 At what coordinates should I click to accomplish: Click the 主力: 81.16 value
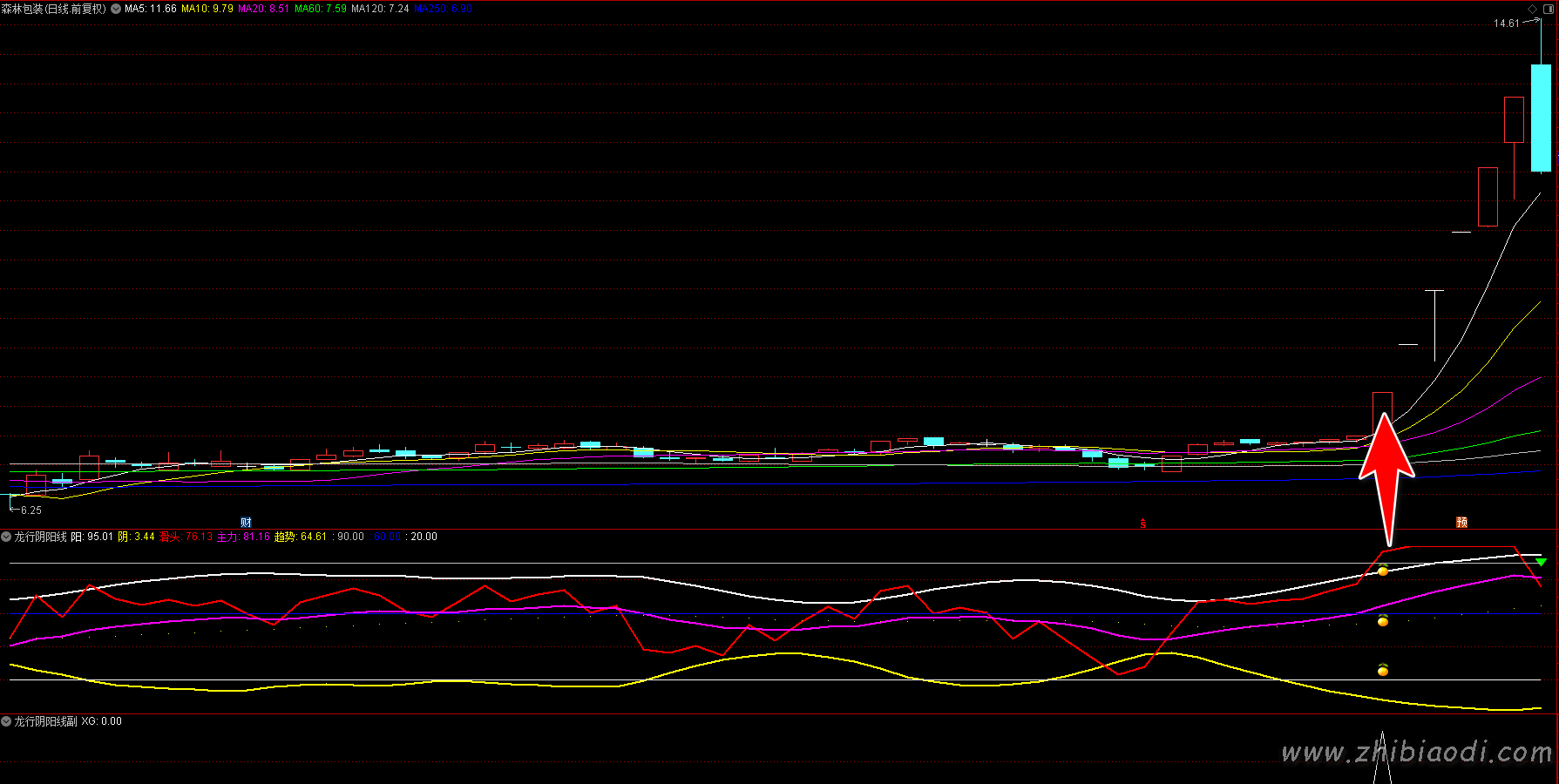[x=244, y=537]
